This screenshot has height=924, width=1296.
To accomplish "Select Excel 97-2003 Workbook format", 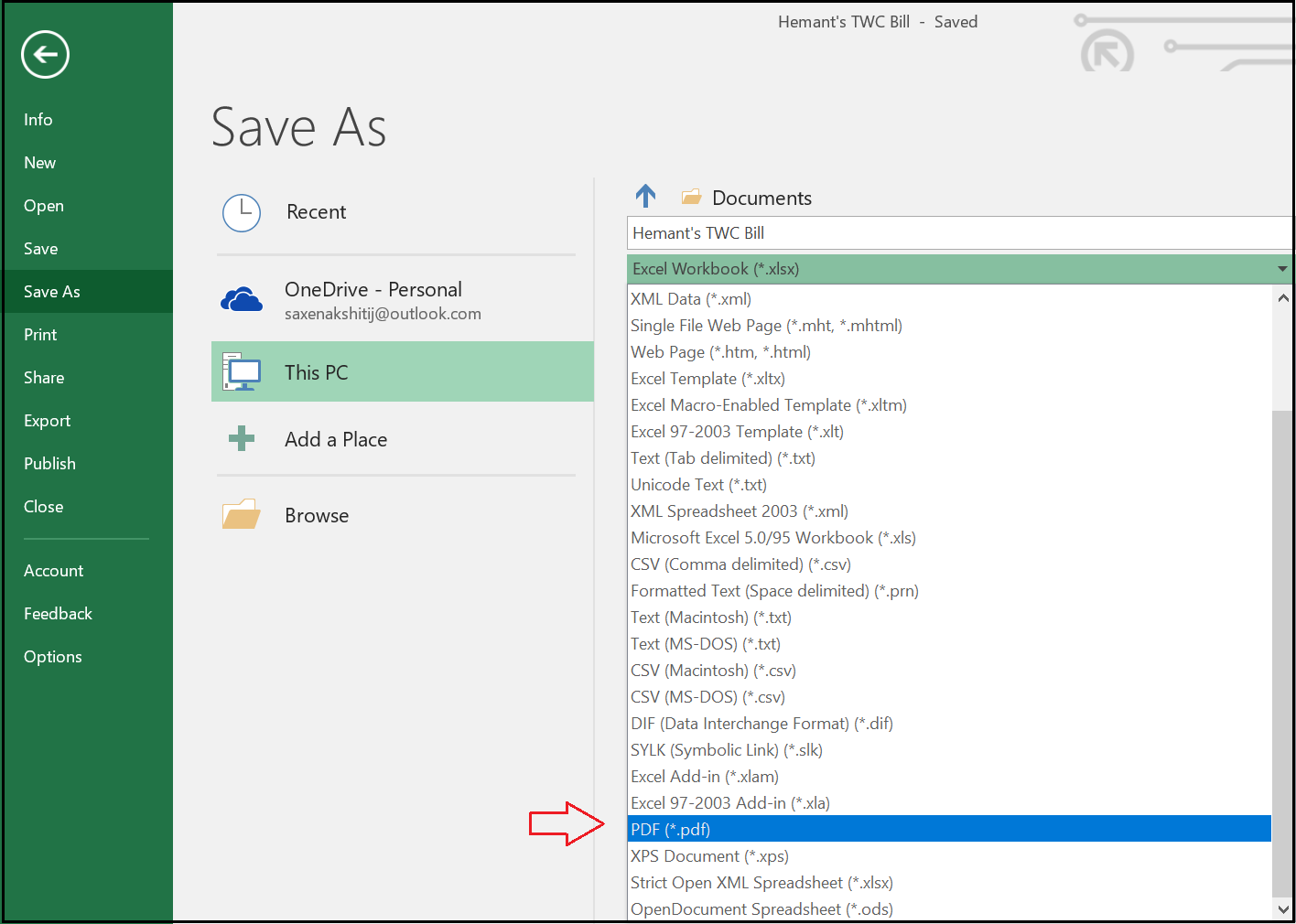I will click(x=772, y=537).
